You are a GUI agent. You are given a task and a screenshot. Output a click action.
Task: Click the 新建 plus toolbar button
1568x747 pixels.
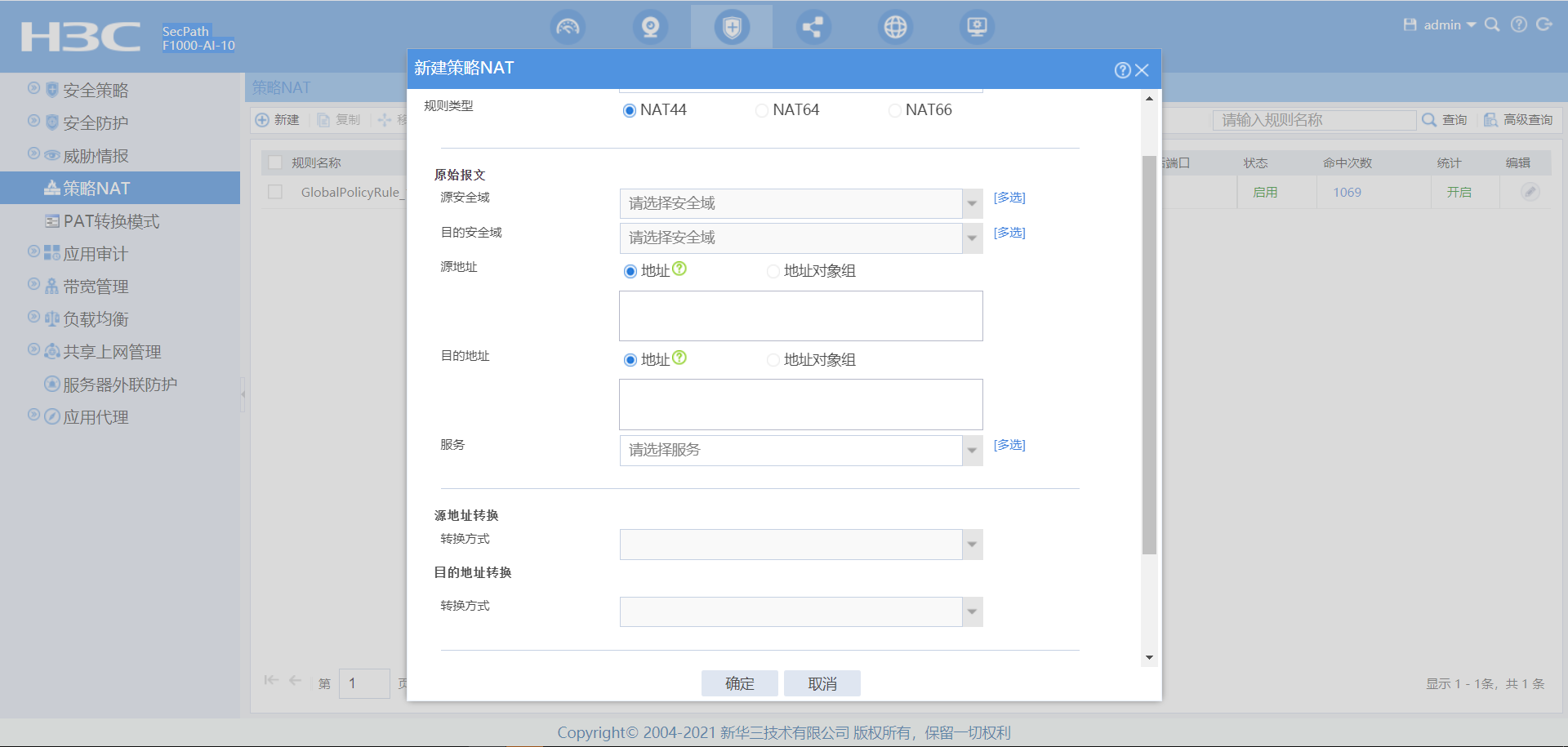(x=278, y=120)
